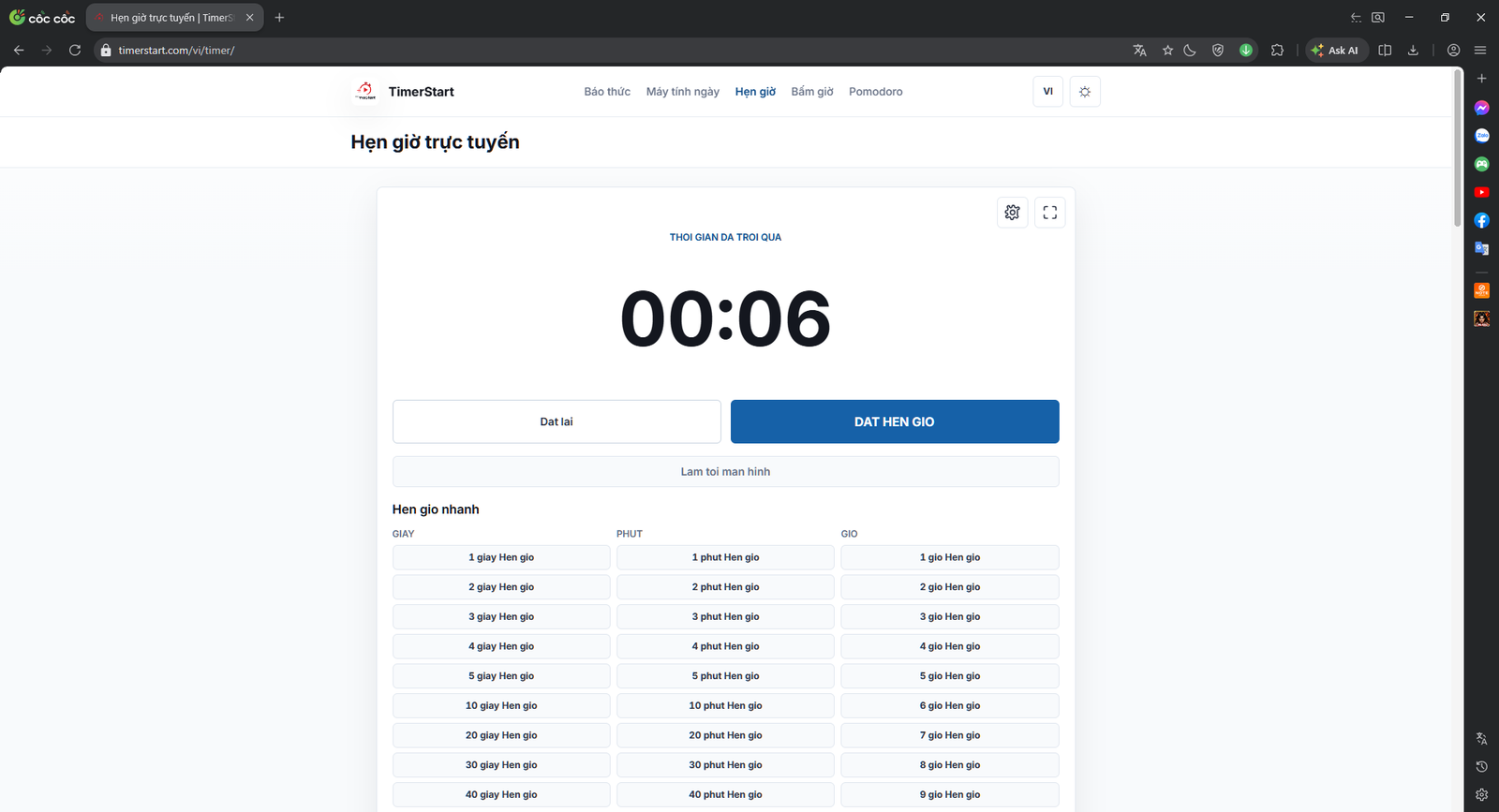The image size is (1499, 812).
Task: Open the VI language selector
Action: (1047, 92)
